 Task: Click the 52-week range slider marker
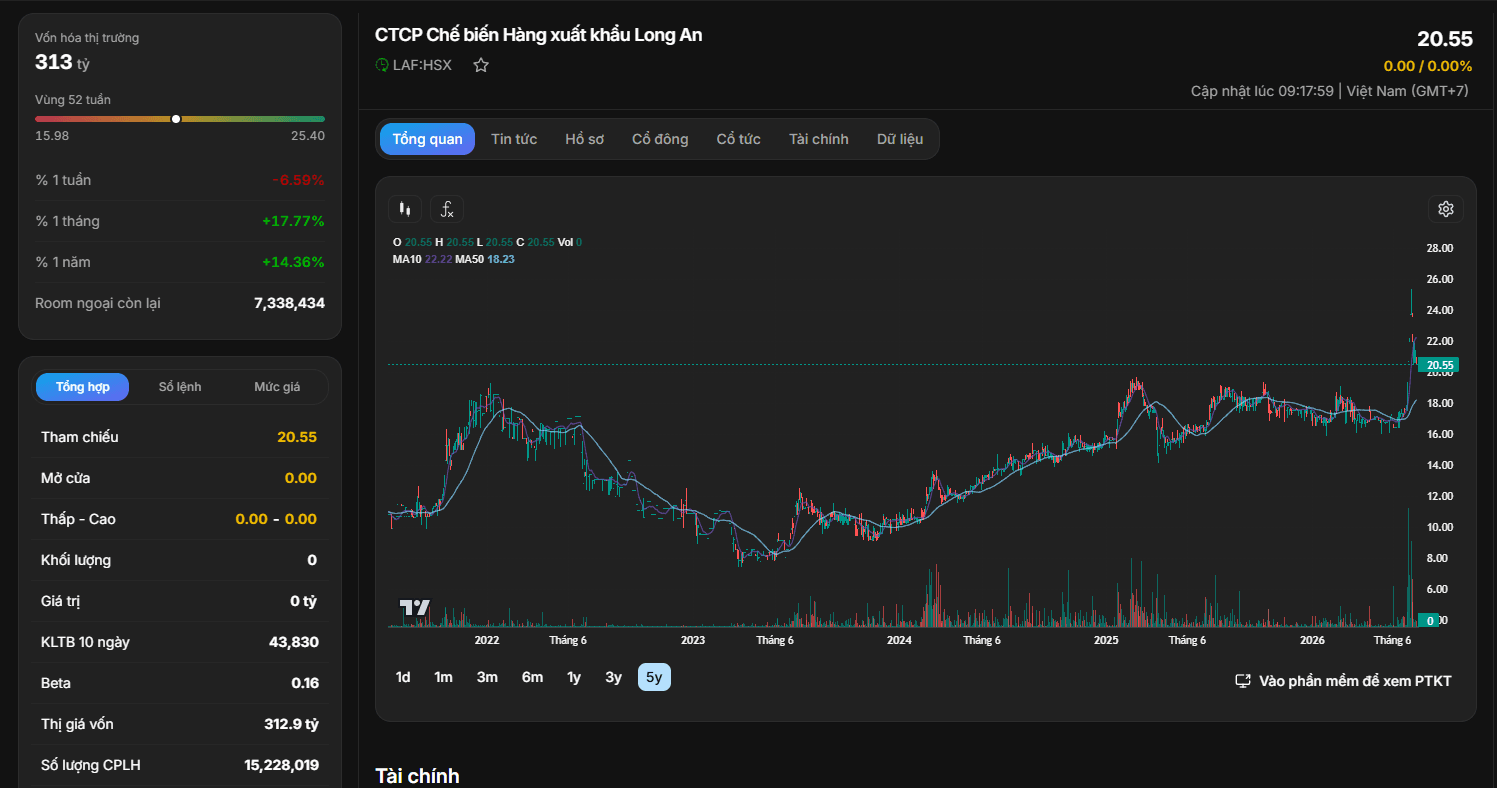(x=176, y=119)
